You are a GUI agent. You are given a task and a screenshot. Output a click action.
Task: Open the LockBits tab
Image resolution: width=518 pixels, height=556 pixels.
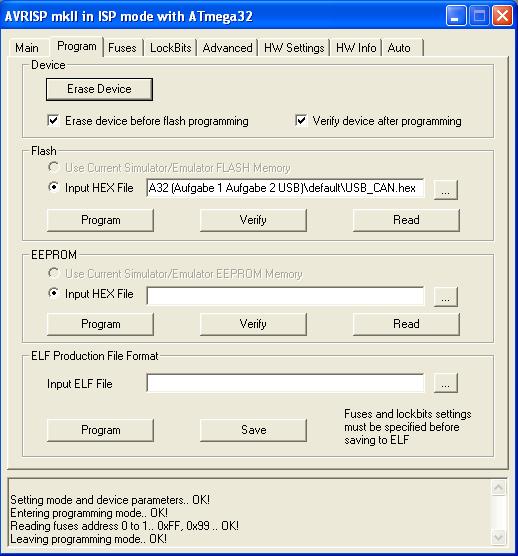[x=171, y=48]
